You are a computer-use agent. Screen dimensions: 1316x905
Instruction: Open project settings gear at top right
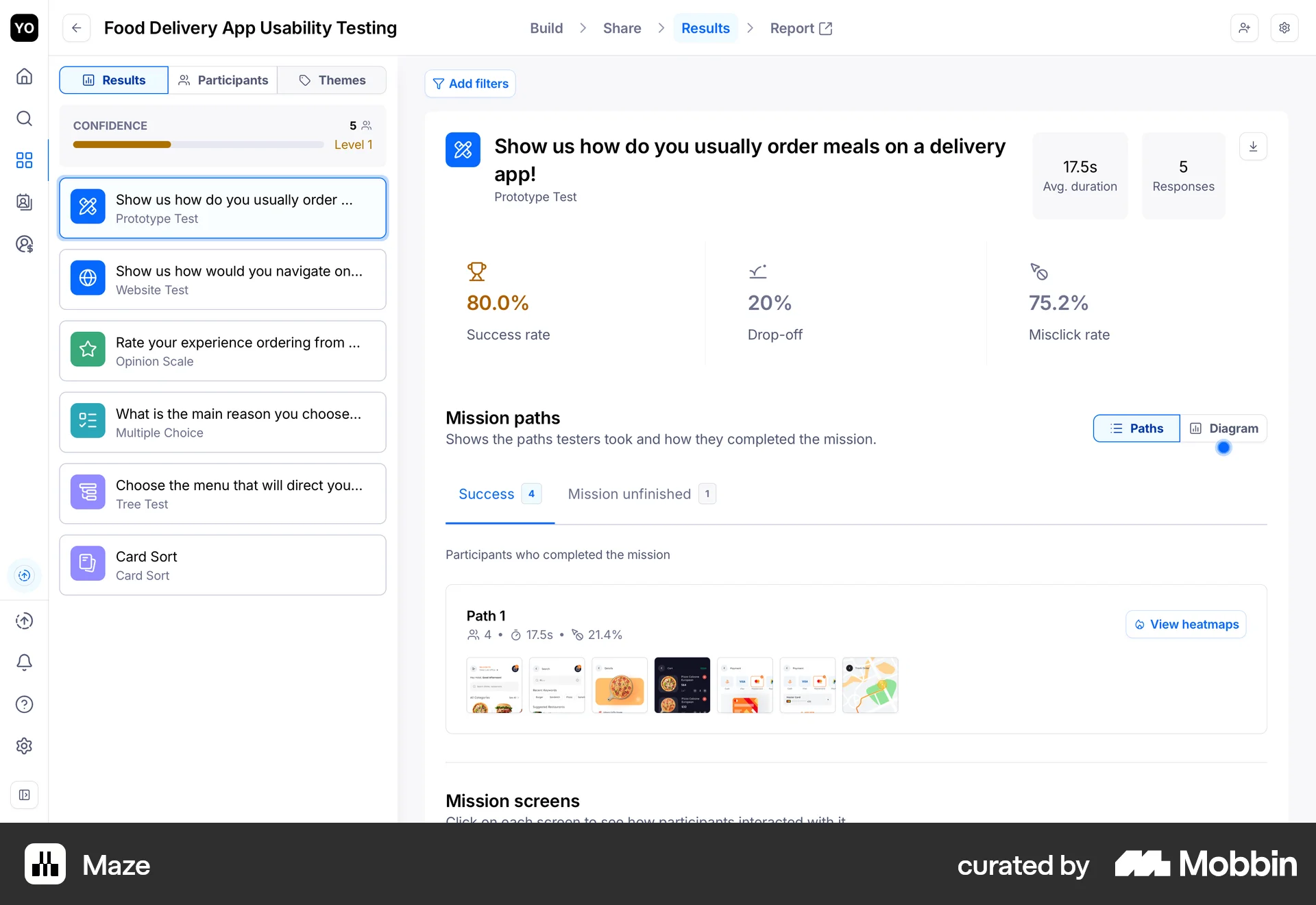point(1284,28)
